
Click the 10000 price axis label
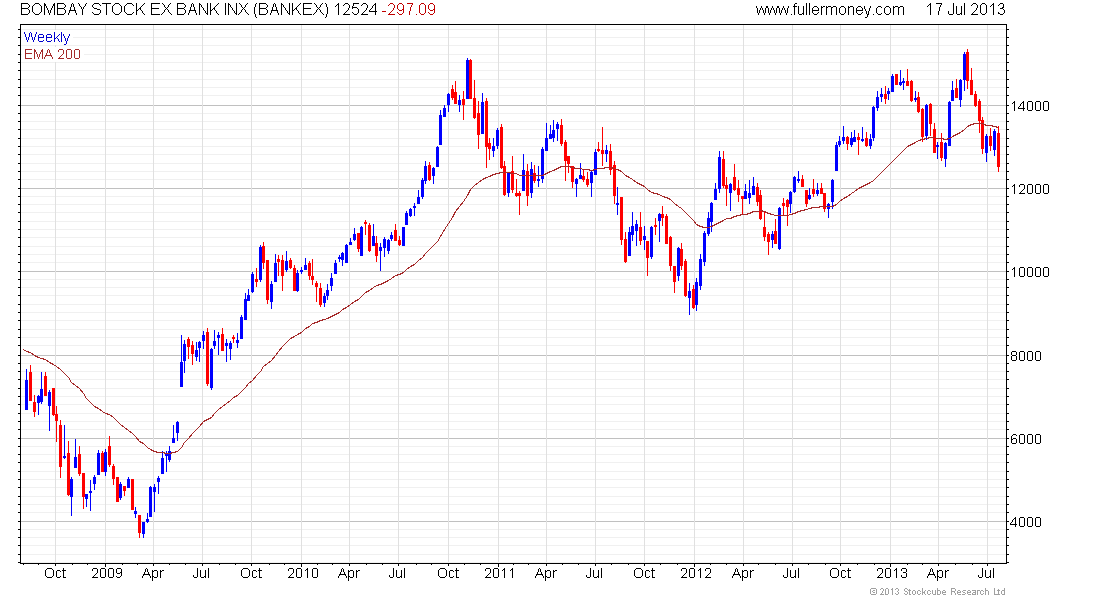[1030, 272]
